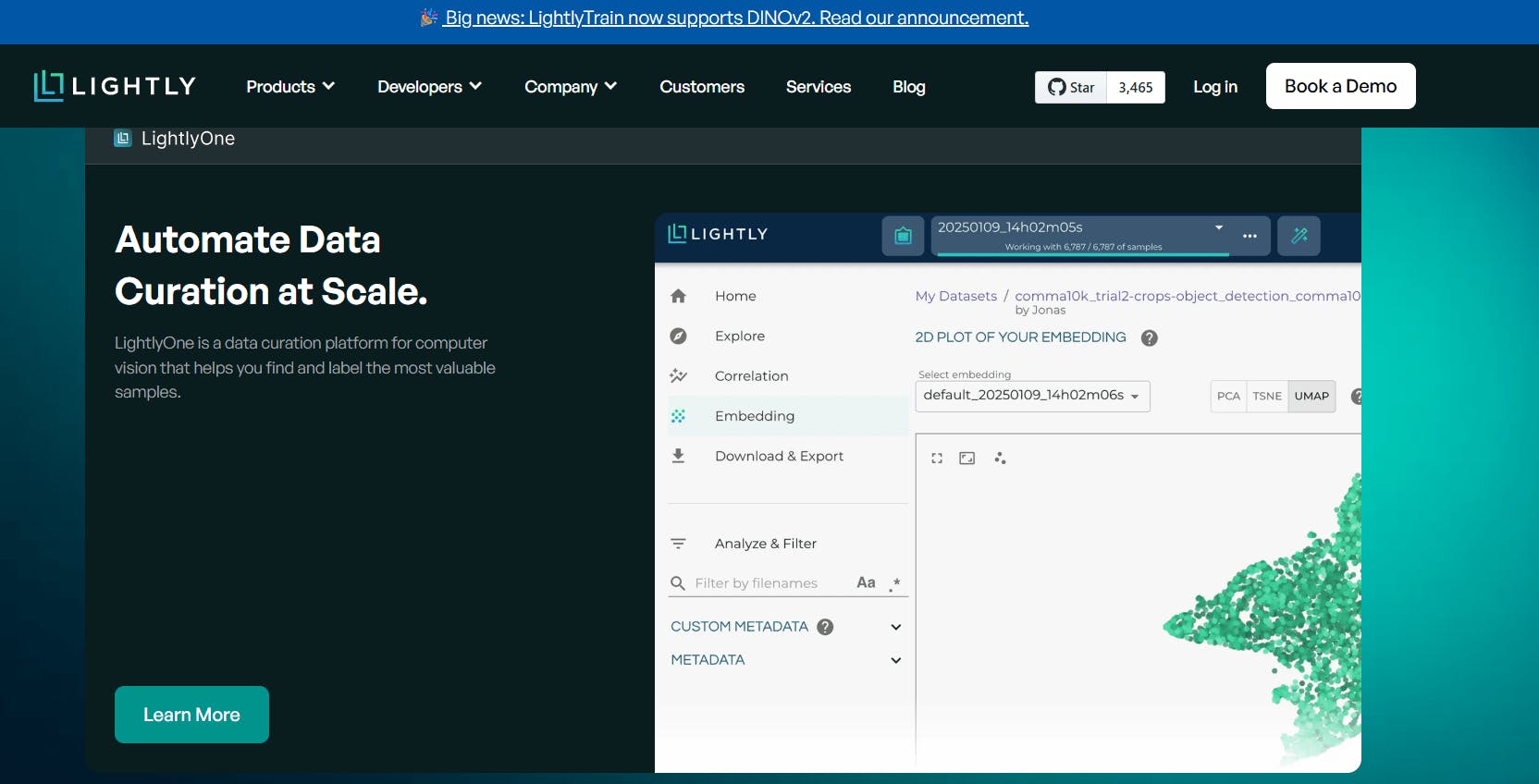1539x784 pixels.
Task: Click the scatter points icon above plot
Action: [1000, 458]
